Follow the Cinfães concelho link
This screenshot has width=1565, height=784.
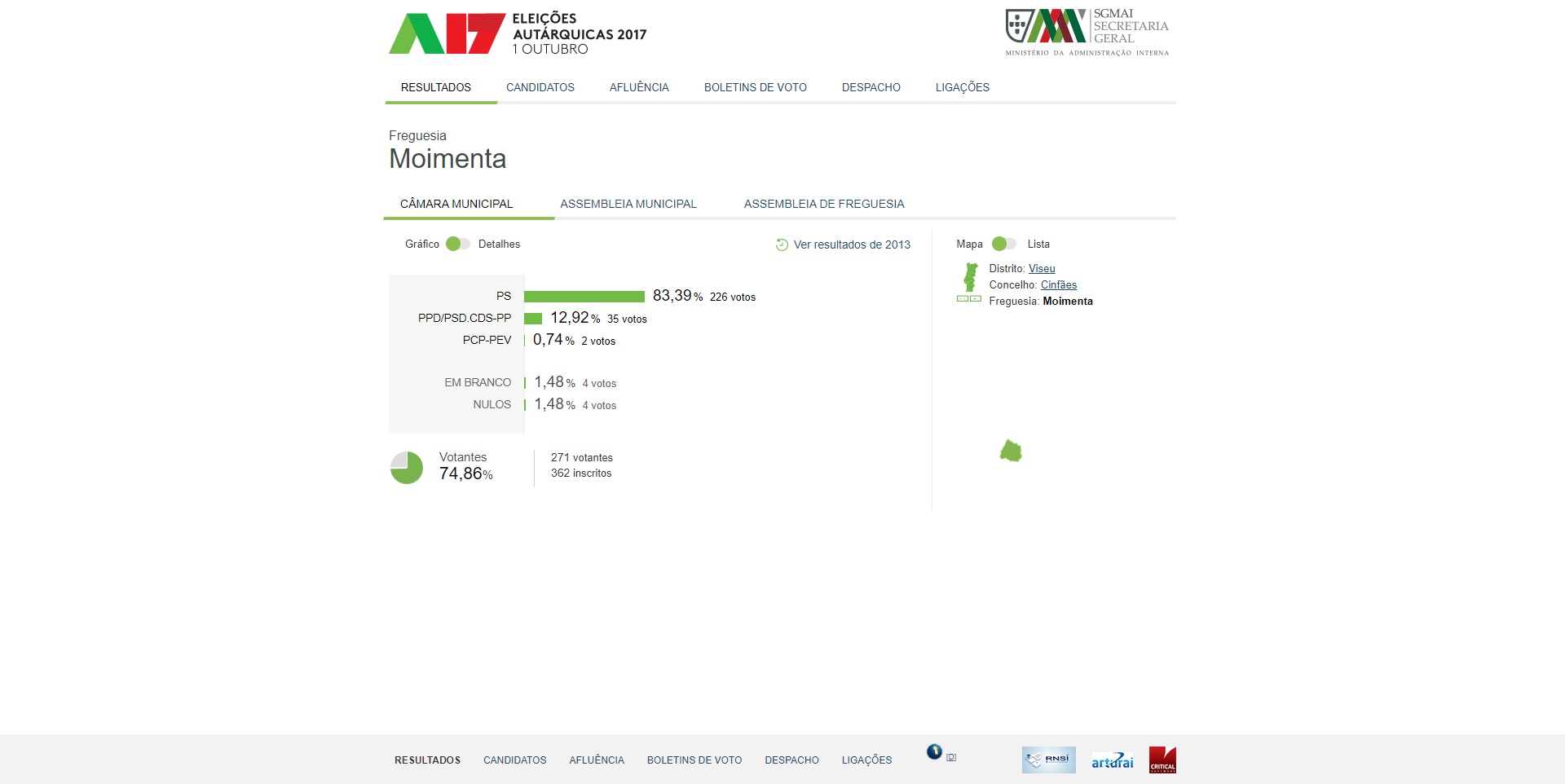1058,284
